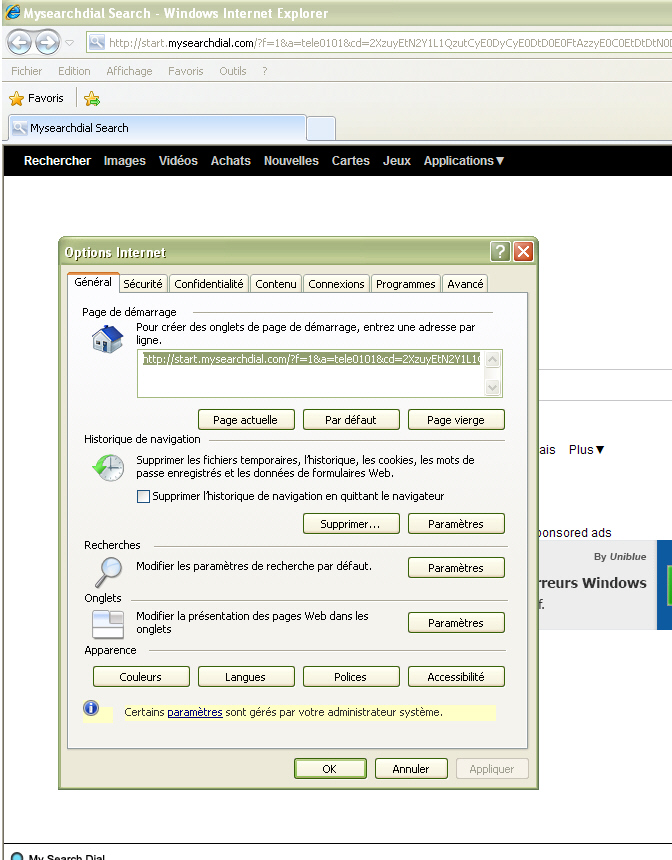Switch to the Connexions tab
The height and width of the screenshot is (860, 672).
336,284
